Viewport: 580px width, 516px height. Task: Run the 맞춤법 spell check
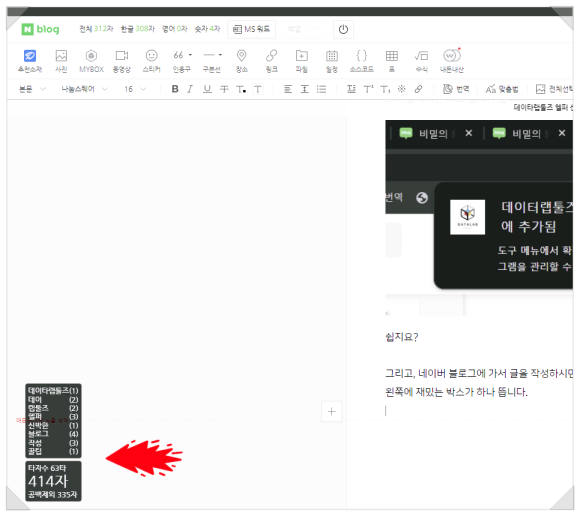[x=502, y=89]
